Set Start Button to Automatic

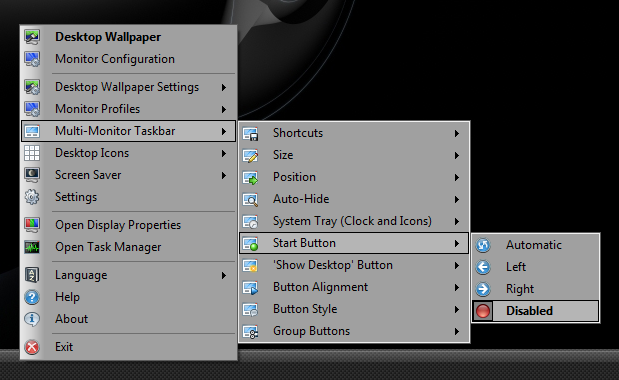coord(535,245)
